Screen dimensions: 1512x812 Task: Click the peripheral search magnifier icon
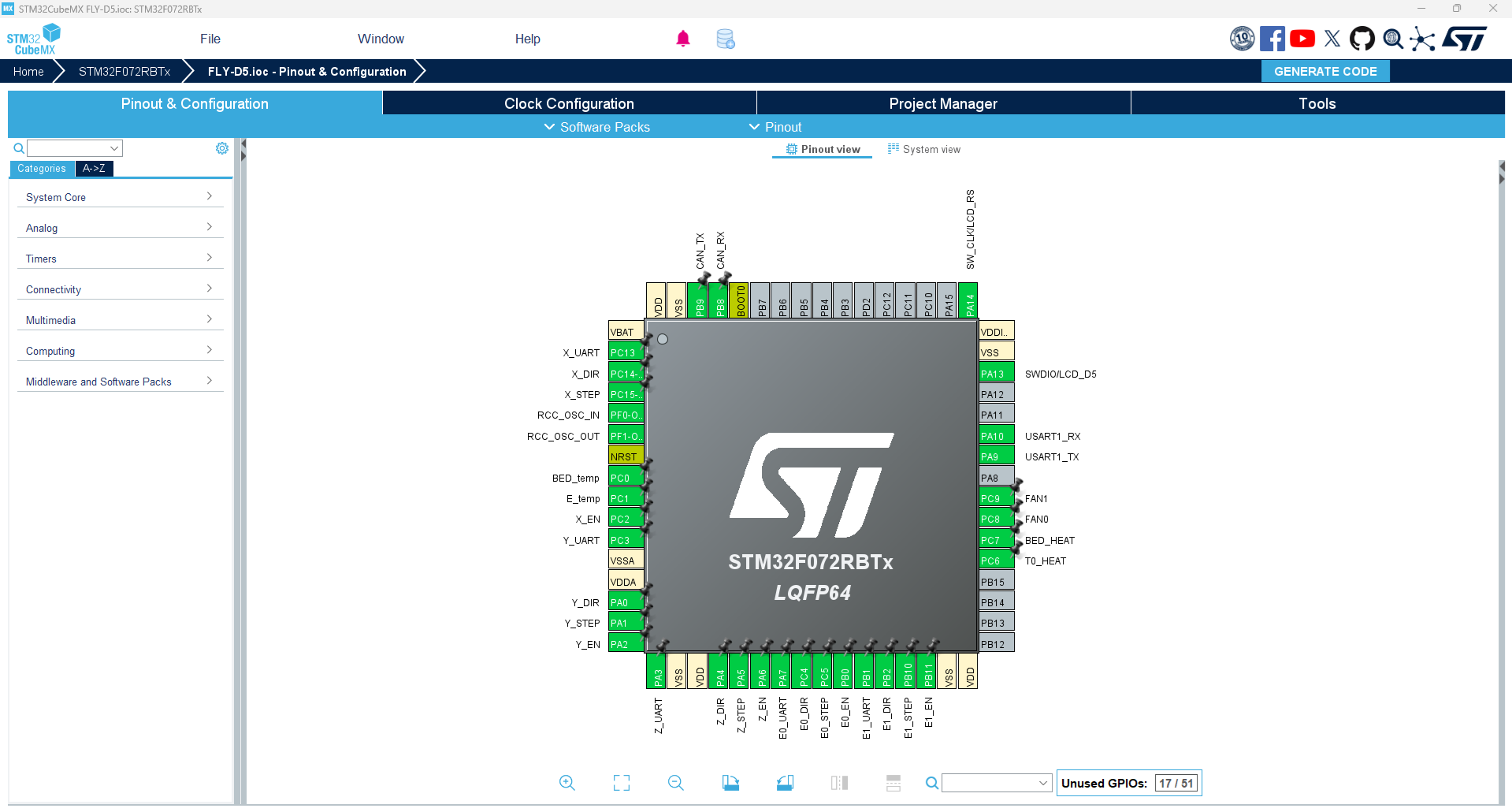19,148
